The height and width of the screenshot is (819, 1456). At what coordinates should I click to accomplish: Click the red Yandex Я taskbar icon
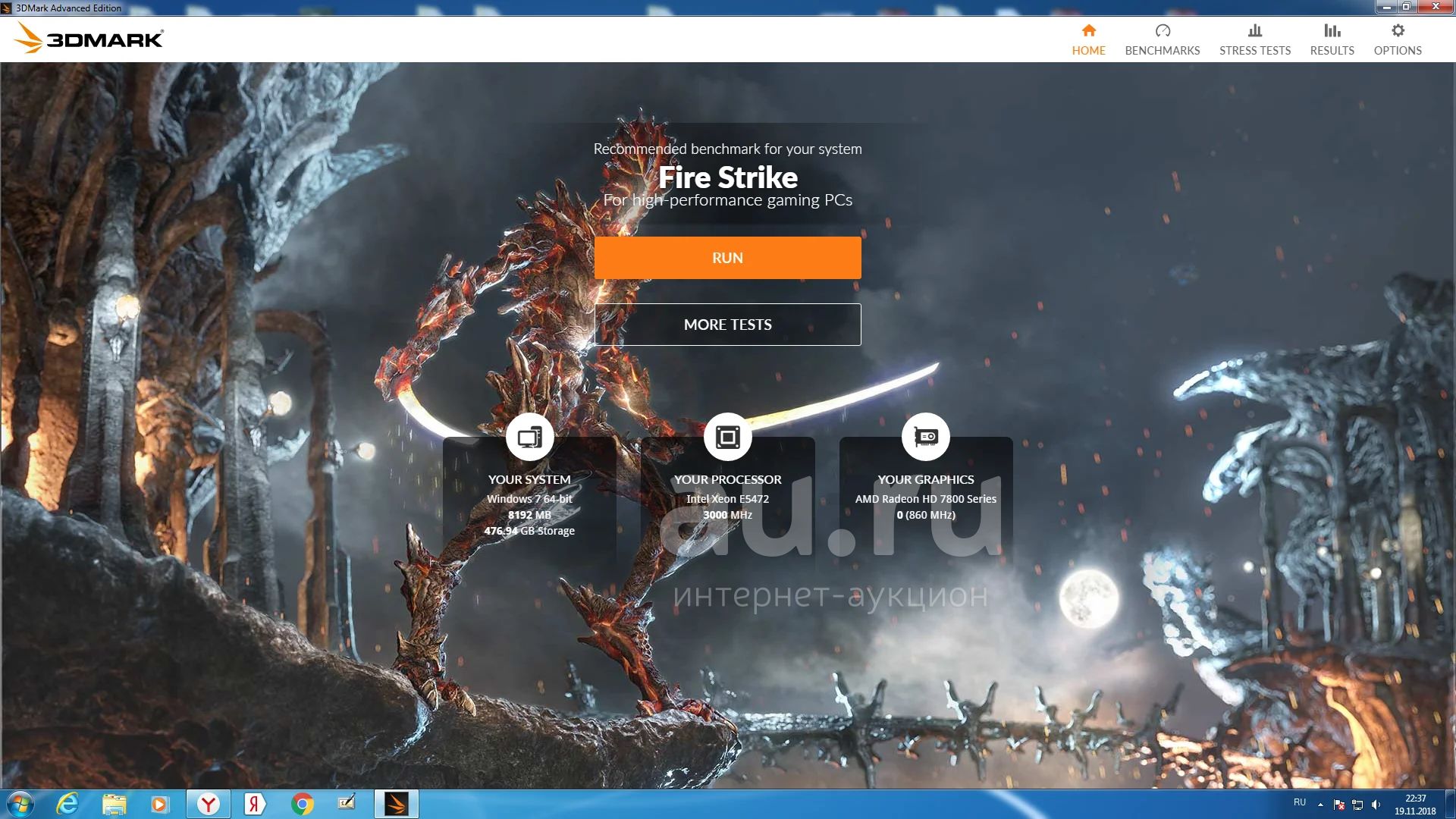(x=255, y=804)
